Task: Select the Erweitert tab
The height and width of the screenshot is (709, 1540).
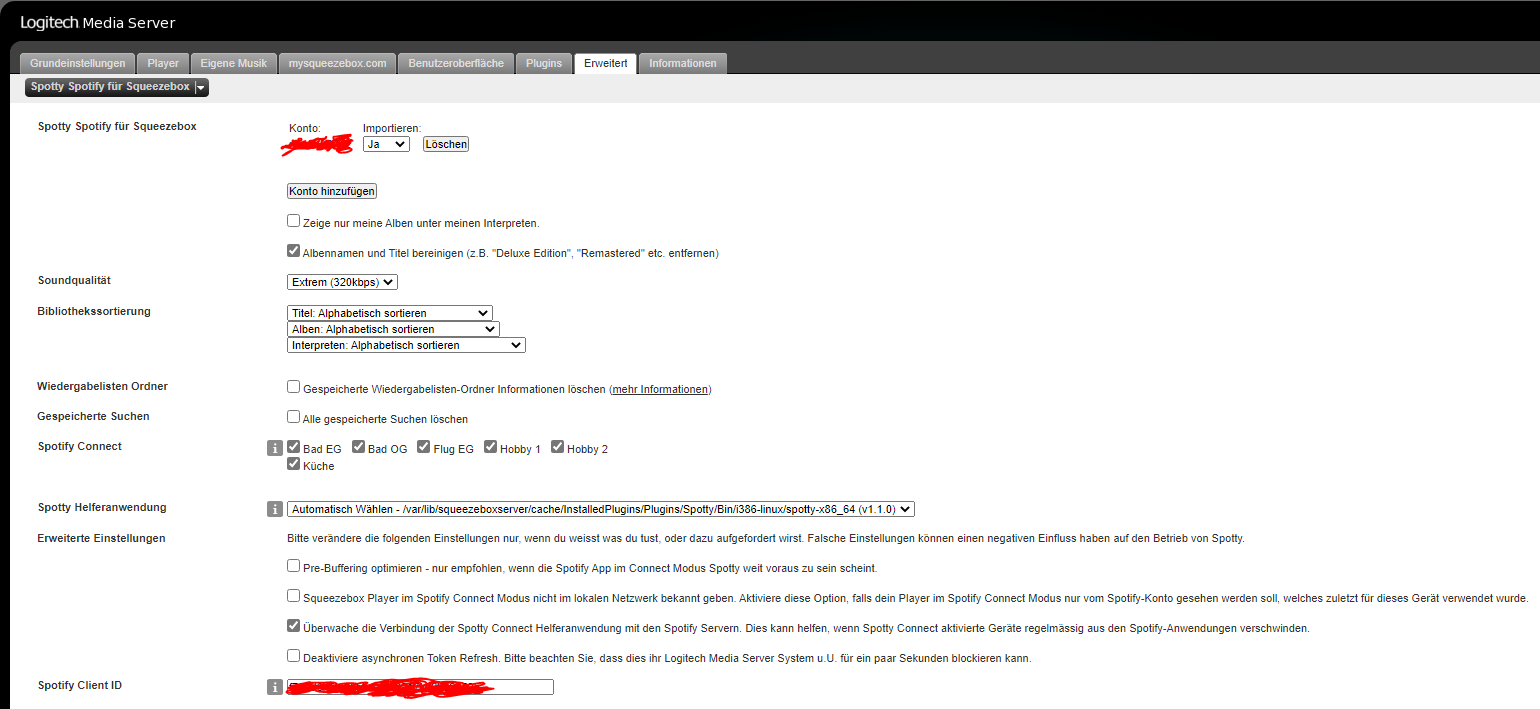Action: coord(606,63)
